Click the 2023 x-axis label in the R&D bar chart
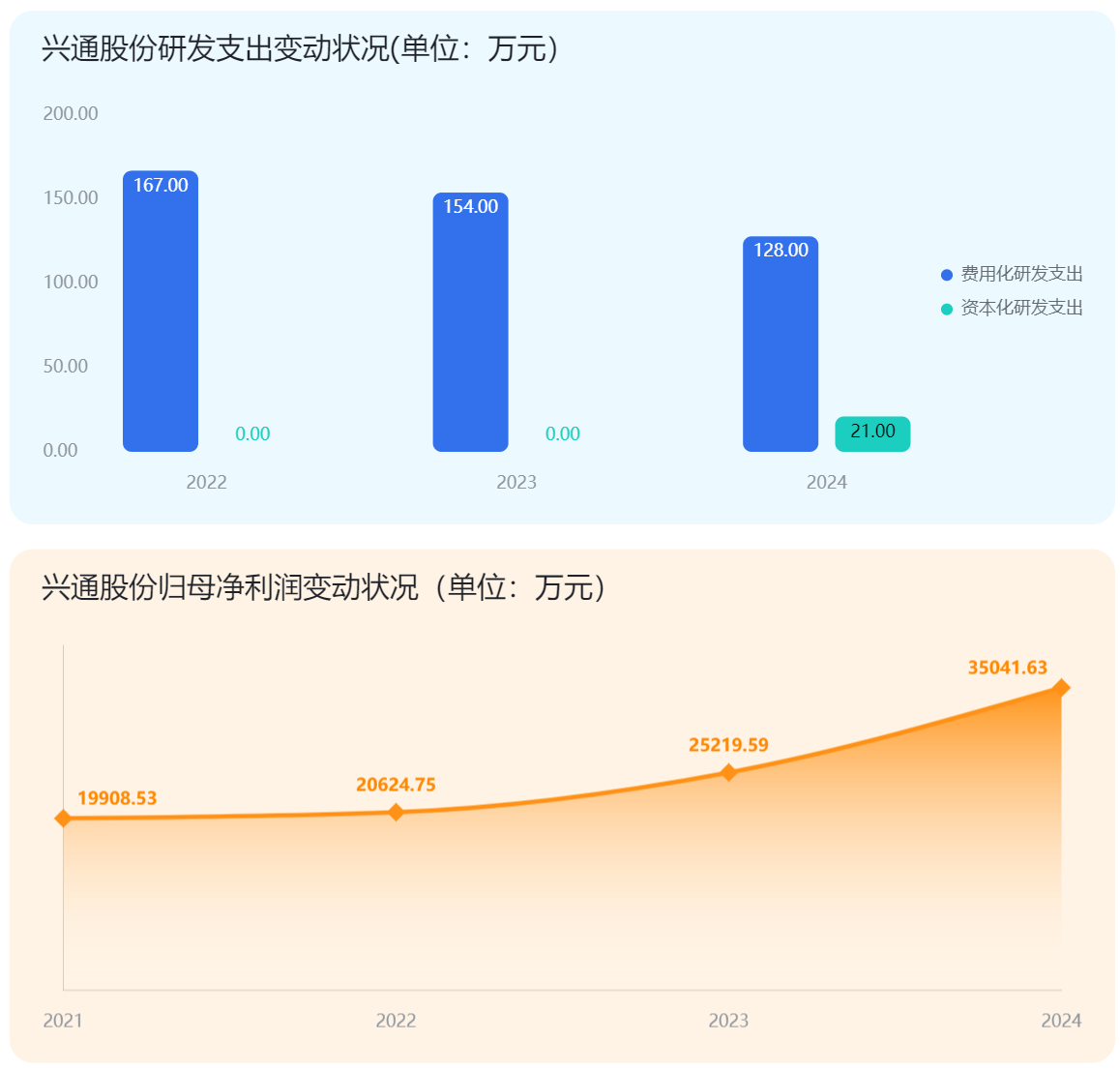The width and height of the screenshot is (1120, 1073). point(516,482)
